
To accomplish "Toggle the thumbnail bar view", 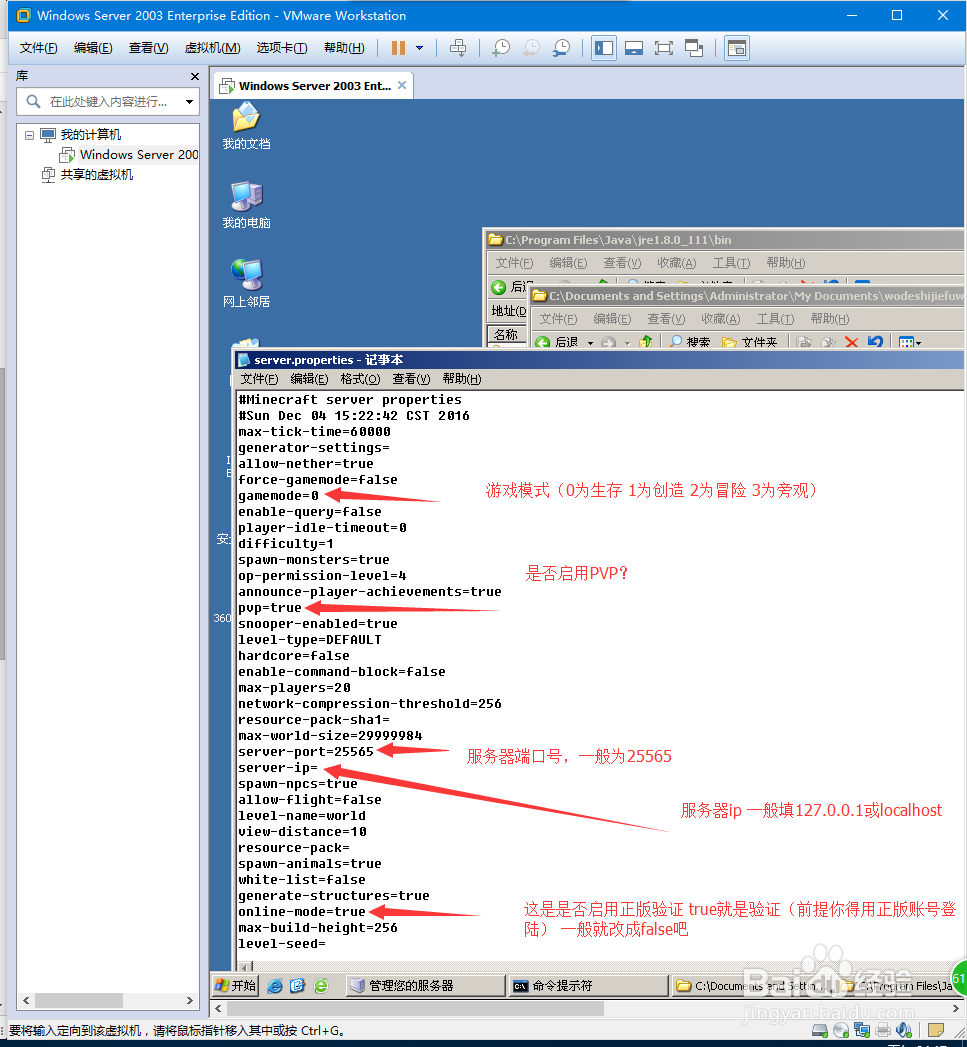I will click(x=634, y=48).
